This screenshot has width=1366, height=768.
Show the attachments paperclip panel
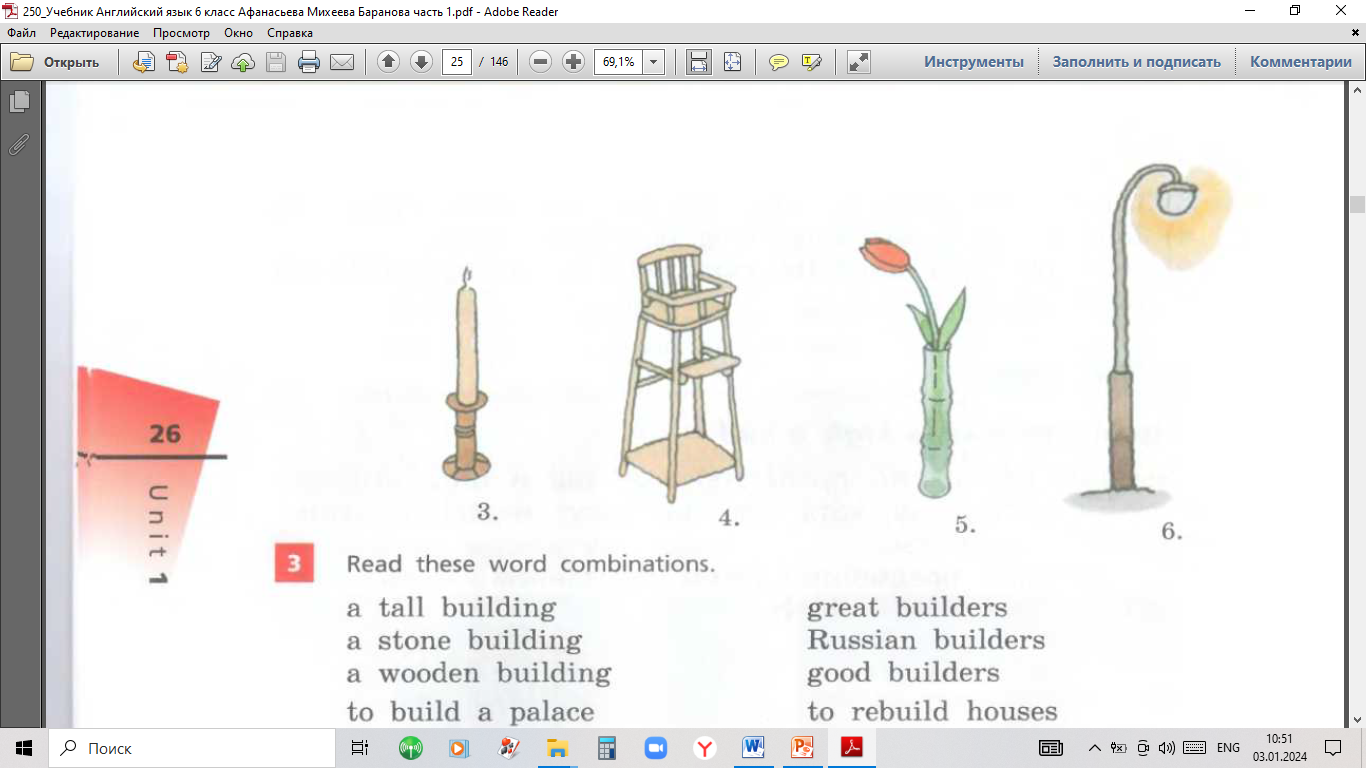click(x=19, y=145)
